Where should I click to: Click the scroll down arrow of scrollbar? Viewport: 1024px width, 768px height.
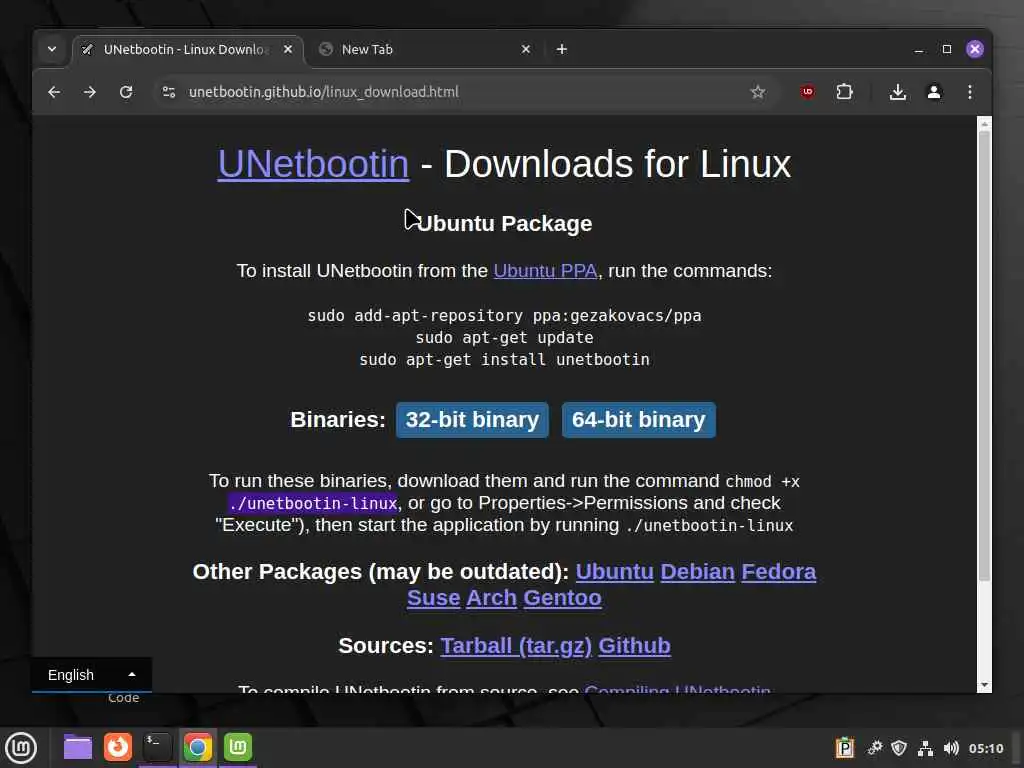(x=984, y=686)
